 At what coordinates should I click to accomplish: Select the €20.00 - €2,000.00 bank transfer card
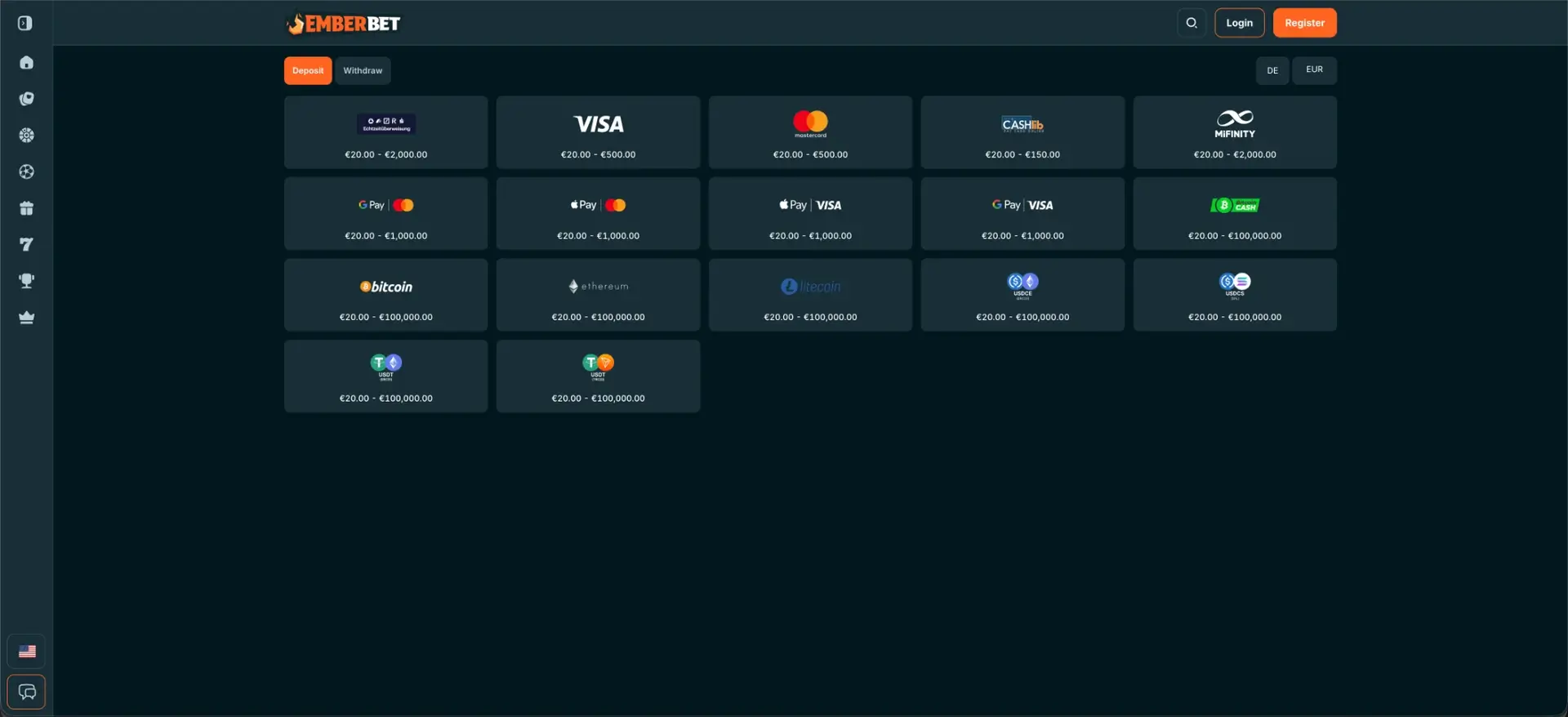point(385,132)
